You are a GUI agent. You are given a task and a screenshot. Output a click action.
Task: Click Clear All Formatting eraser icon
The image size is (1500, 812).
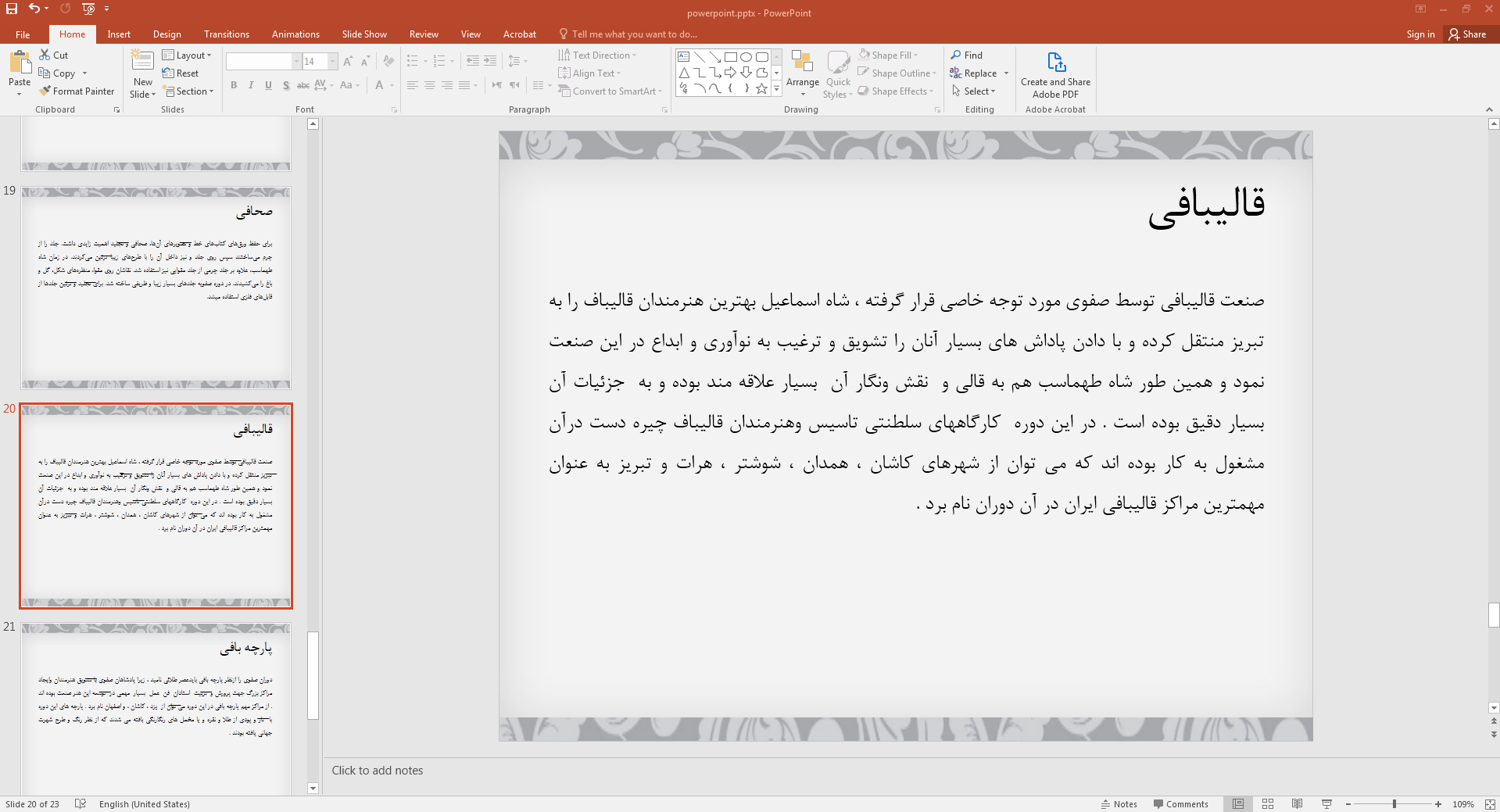388,61
